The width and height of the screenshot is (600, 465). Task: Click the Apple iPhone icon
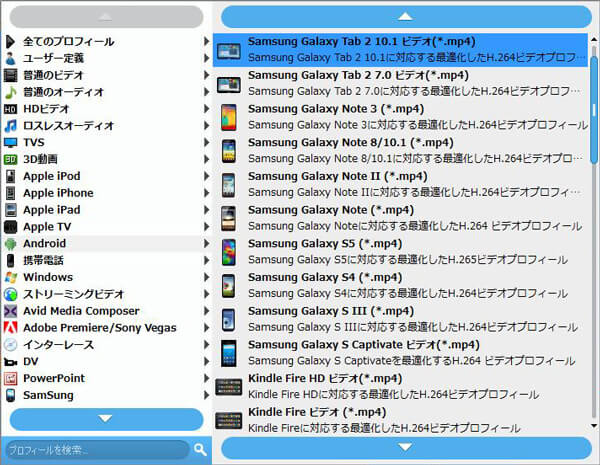(10, 193)
